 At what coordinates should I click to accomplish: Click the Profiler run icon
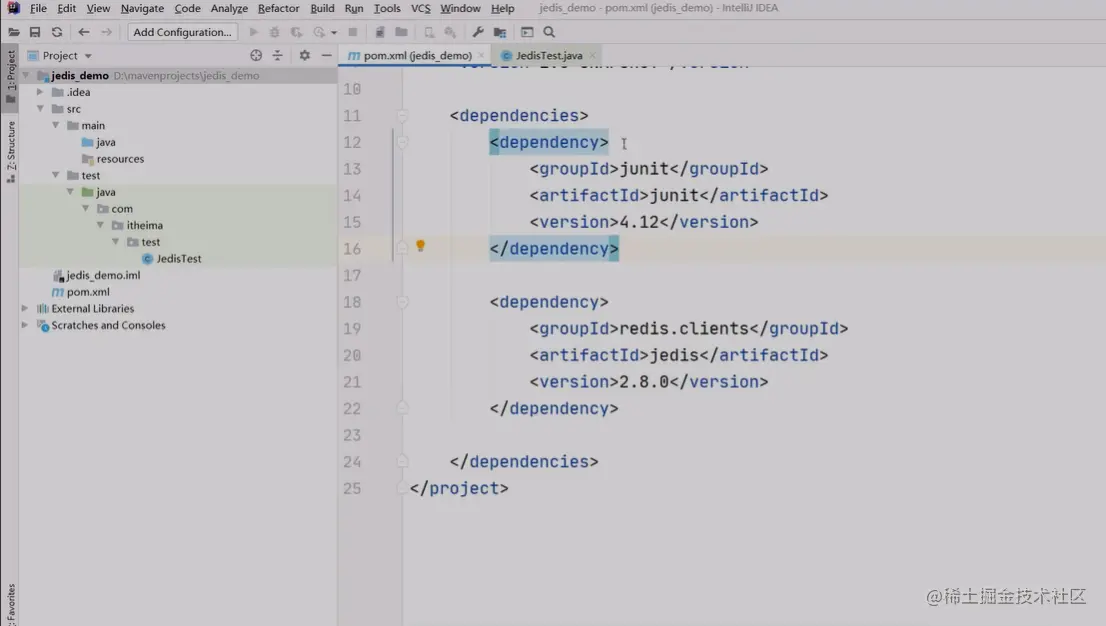(x=320, y=32)
